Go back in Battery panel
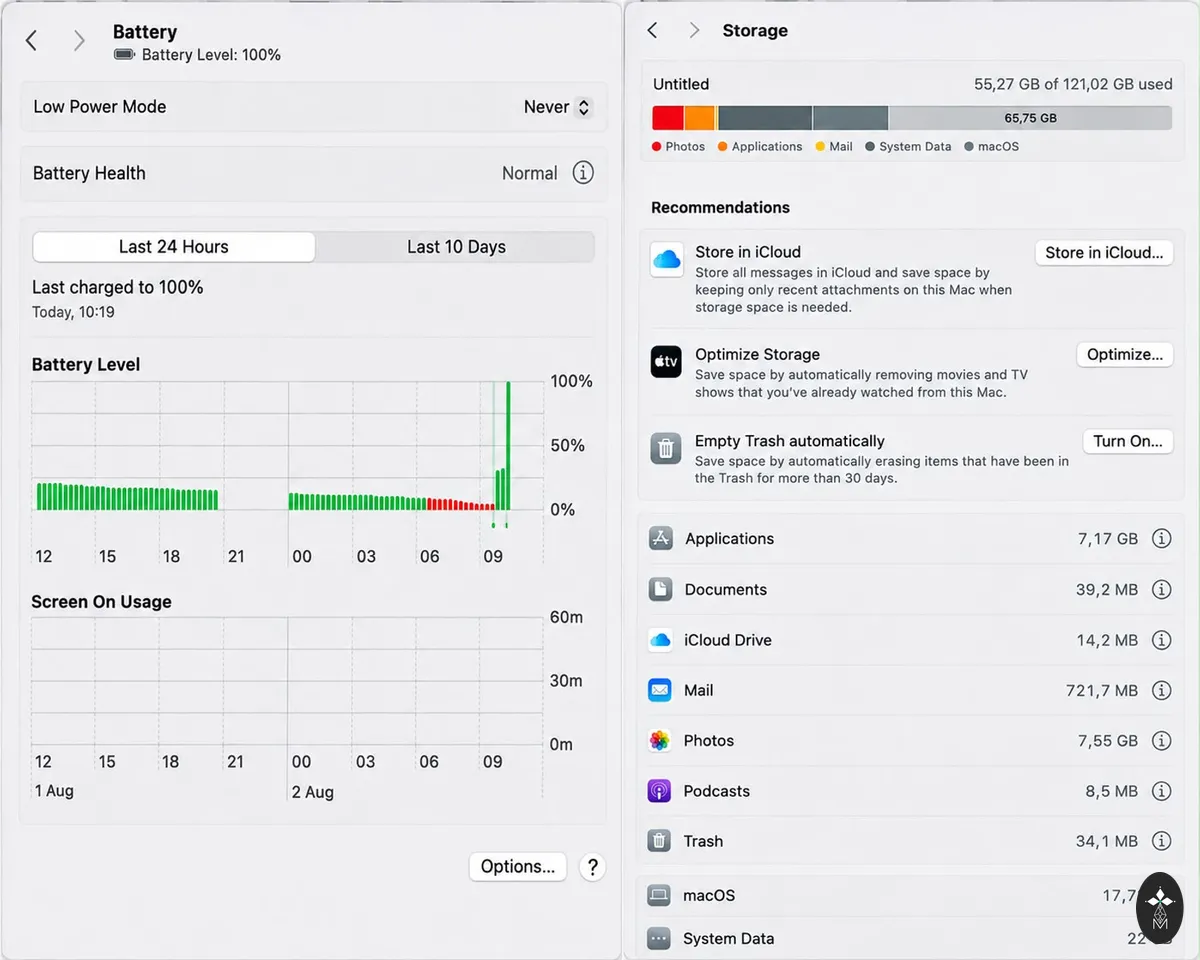This screenshot has height=960, width=1200. click(x=31, y=40)
